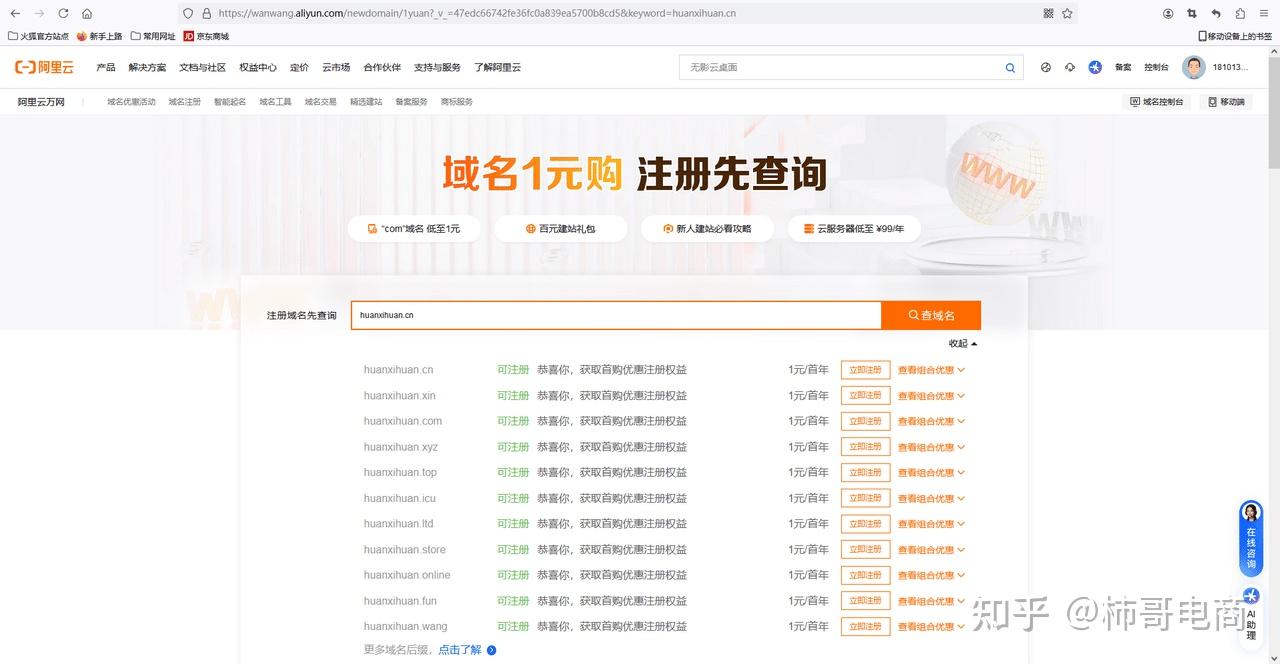Open 权益中心 menu
Image resolution: width=1280 pixels, height=664 pixels.
coord(257,67)
